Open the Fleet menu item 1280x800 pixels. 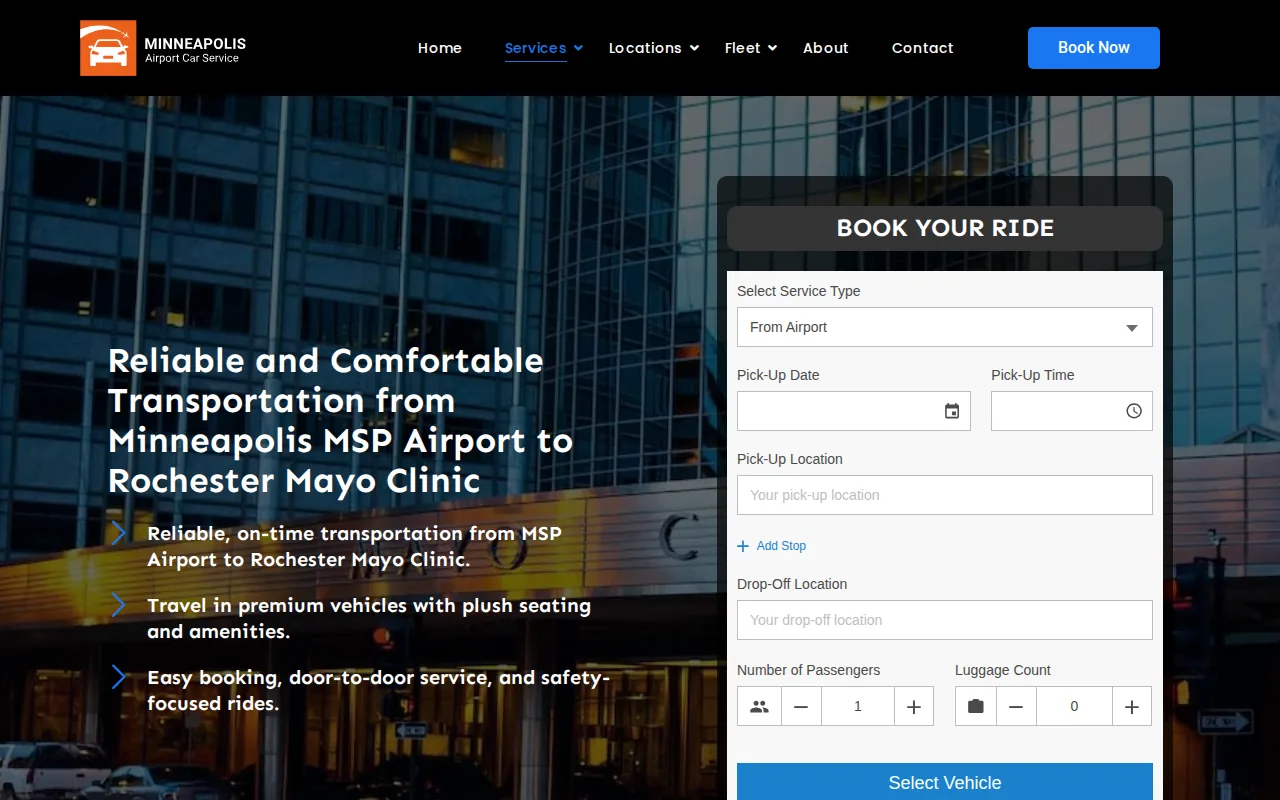point(742,48)
